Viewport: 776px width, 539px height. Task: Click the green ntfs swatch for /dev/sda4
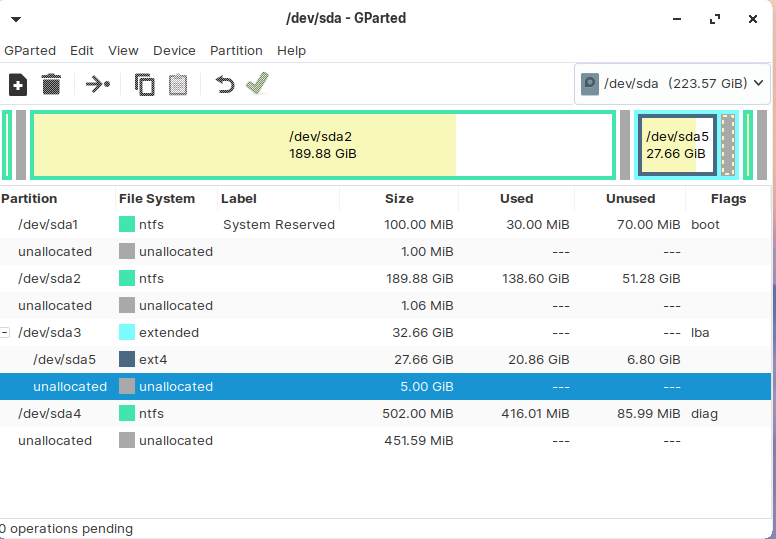[x=127, y=413]
